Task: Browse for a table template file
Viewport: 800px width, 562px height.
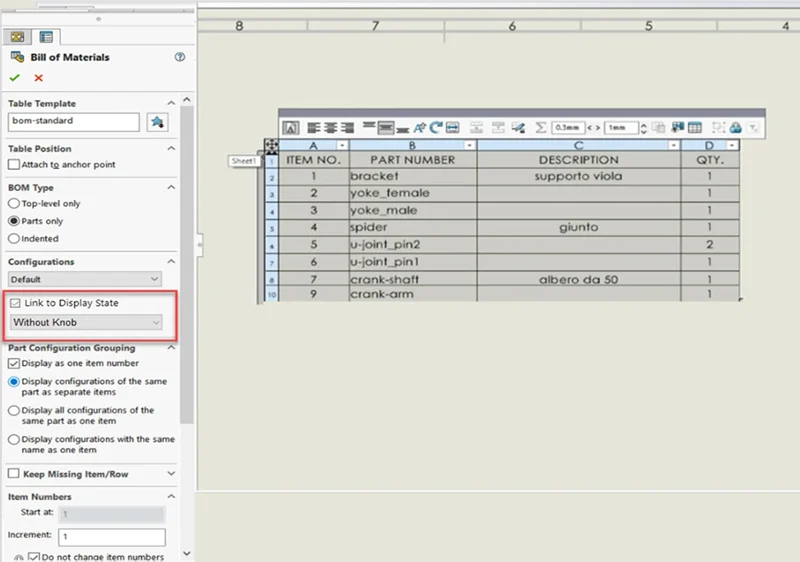Action: pos(157,122)
